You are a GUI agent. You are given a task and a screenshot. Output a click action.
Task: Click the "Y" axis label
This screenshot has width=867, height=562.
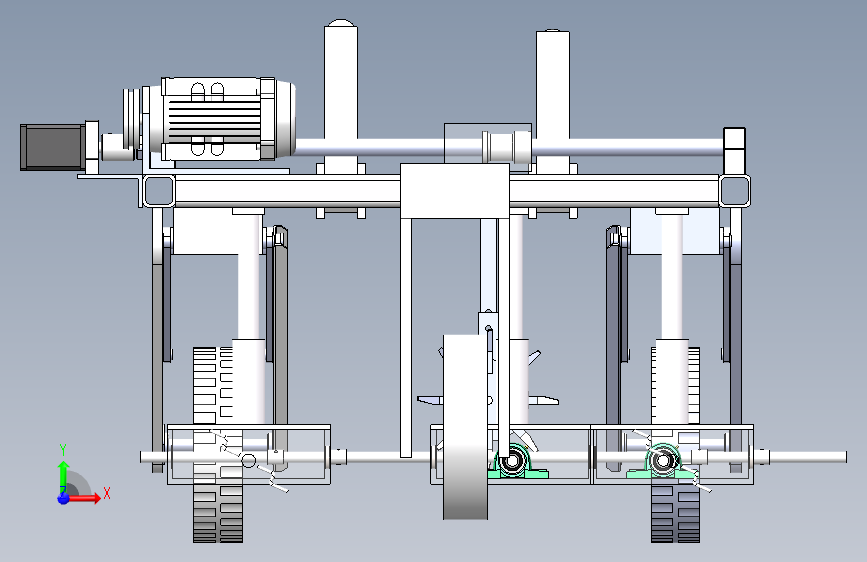[63, 450]
